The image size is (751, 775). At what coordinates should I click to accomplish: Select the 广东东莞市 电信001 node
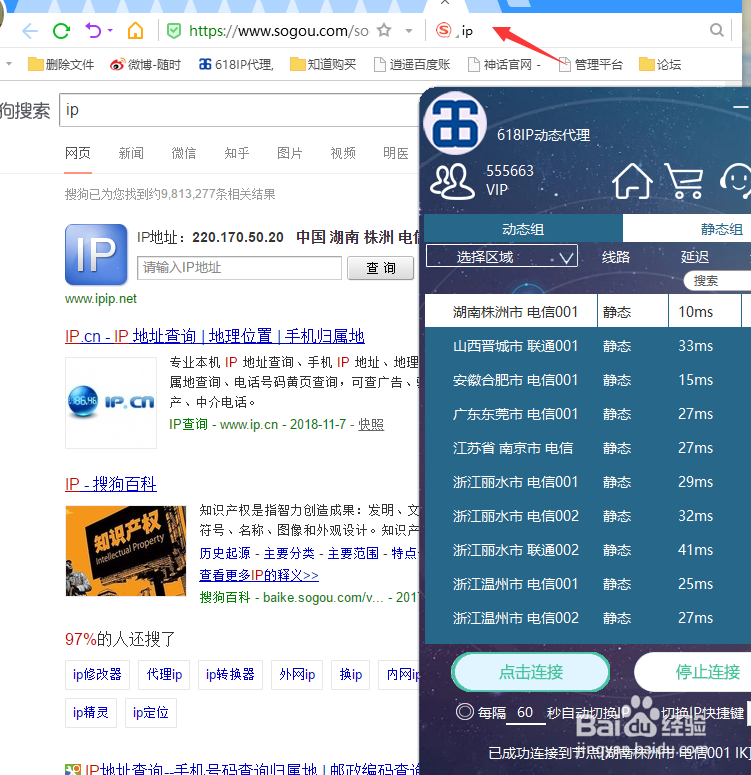coord(588,414)
